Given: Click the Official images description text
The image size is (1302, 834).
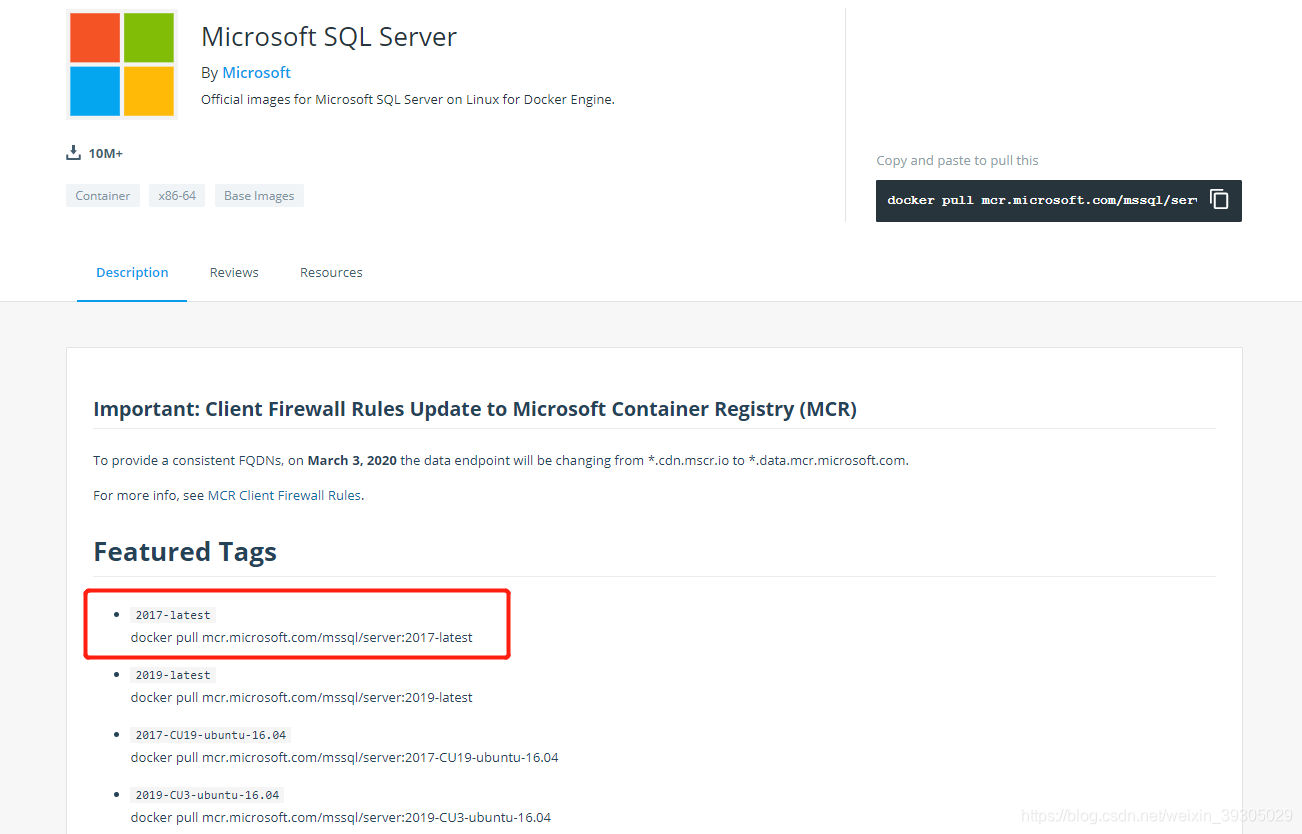Looking at the screenshot, I should point(408,99).
